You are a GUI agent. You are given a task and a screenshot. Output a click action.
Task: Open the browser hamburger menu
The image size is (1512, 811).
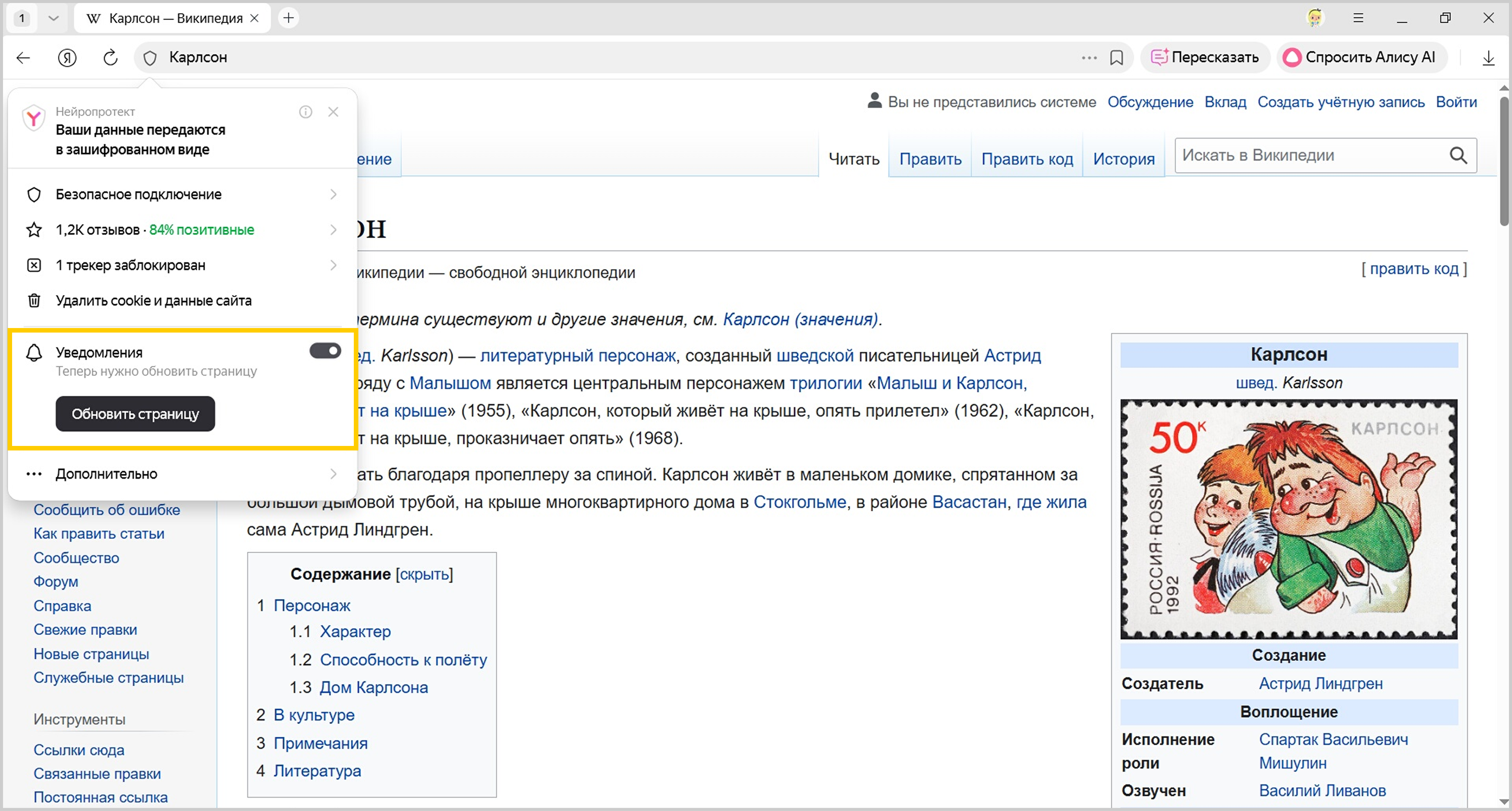click(x=1358, y=18)
